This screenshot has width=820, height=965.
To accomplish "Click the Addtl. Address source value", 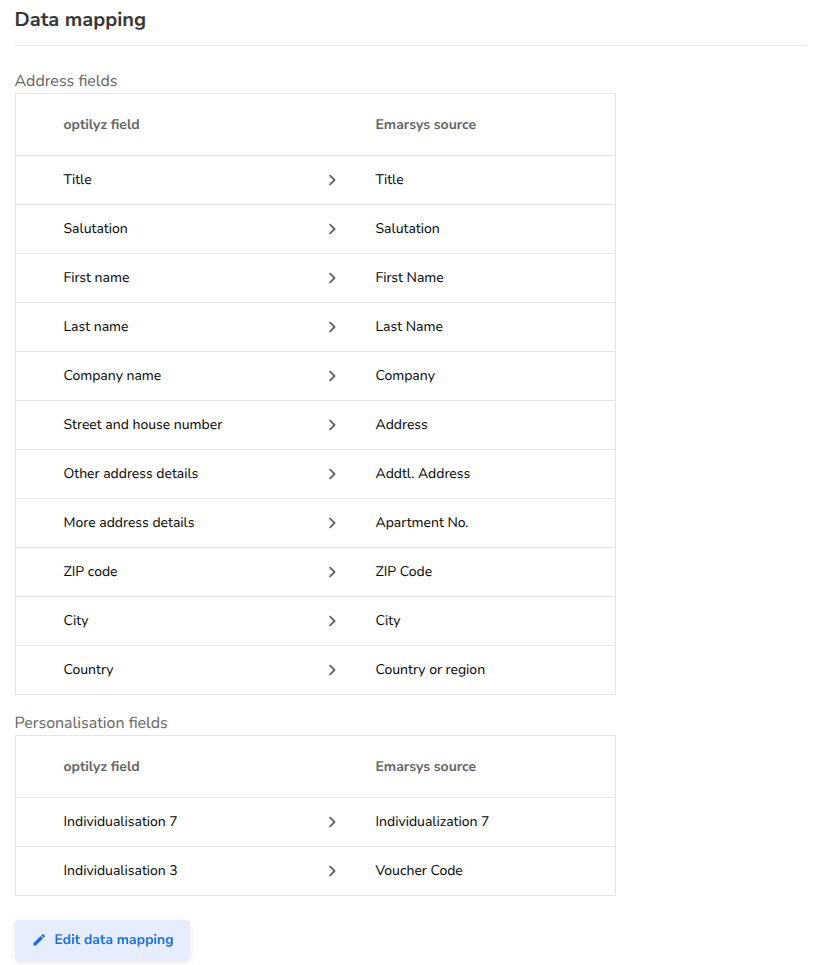I will (x=422, y=473).
